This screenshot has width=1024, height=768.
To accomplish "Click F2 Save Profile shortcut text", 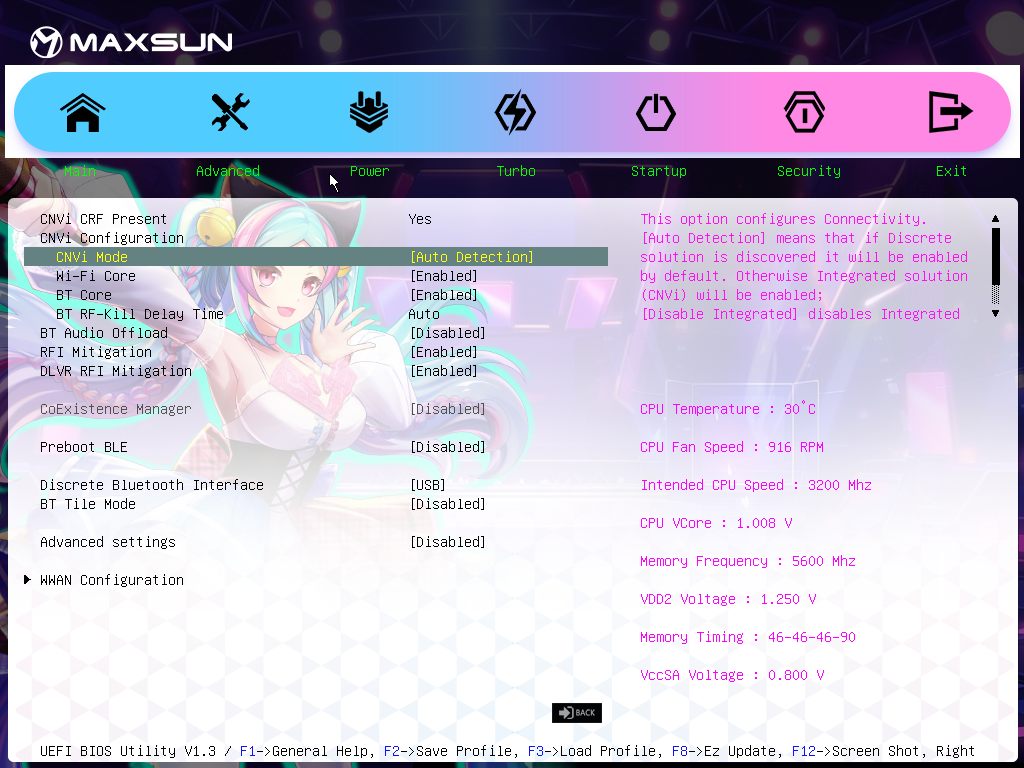I will [x=451, y=751].
